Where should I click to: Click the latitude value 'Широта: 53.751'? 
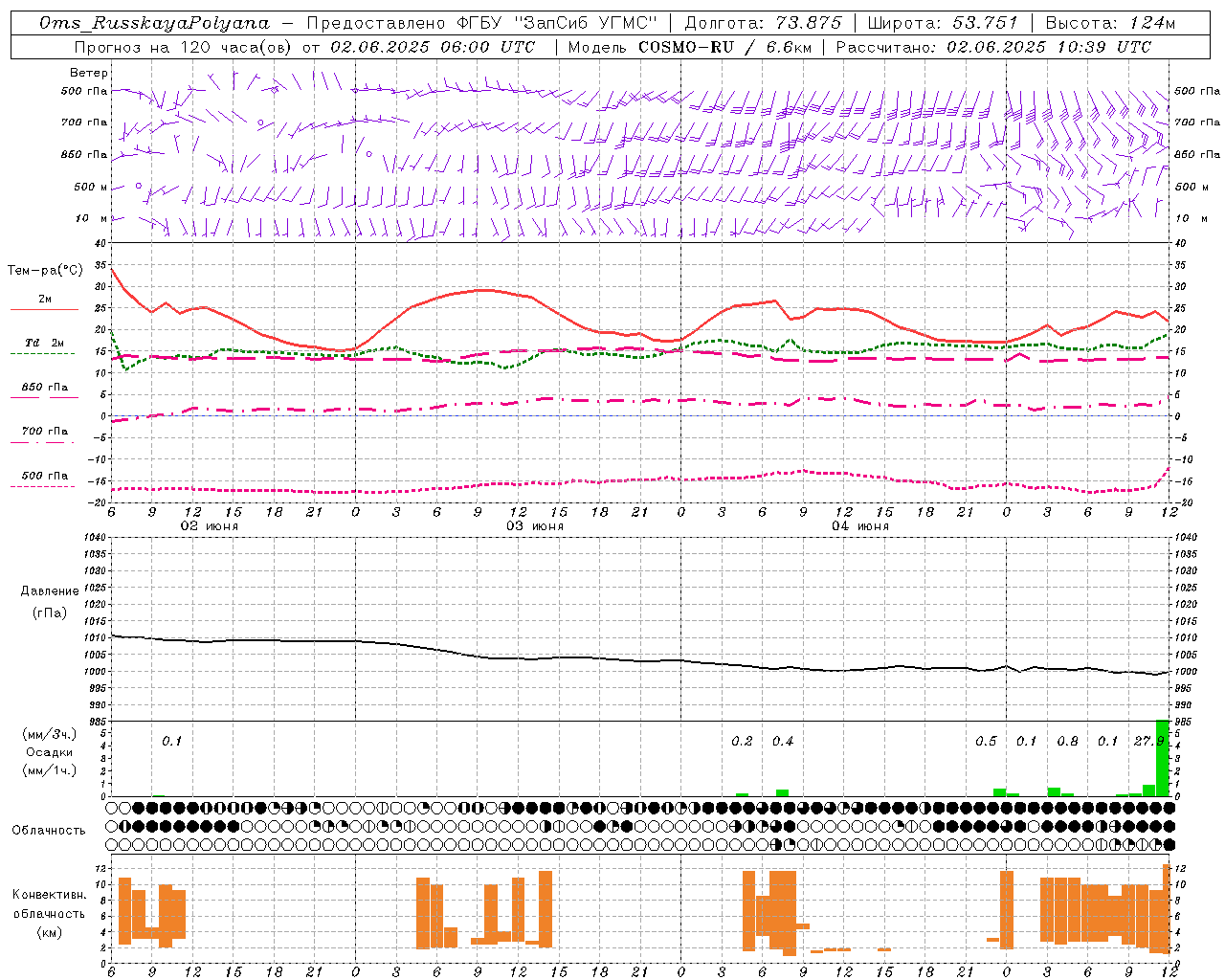click(x=943, y=23)
